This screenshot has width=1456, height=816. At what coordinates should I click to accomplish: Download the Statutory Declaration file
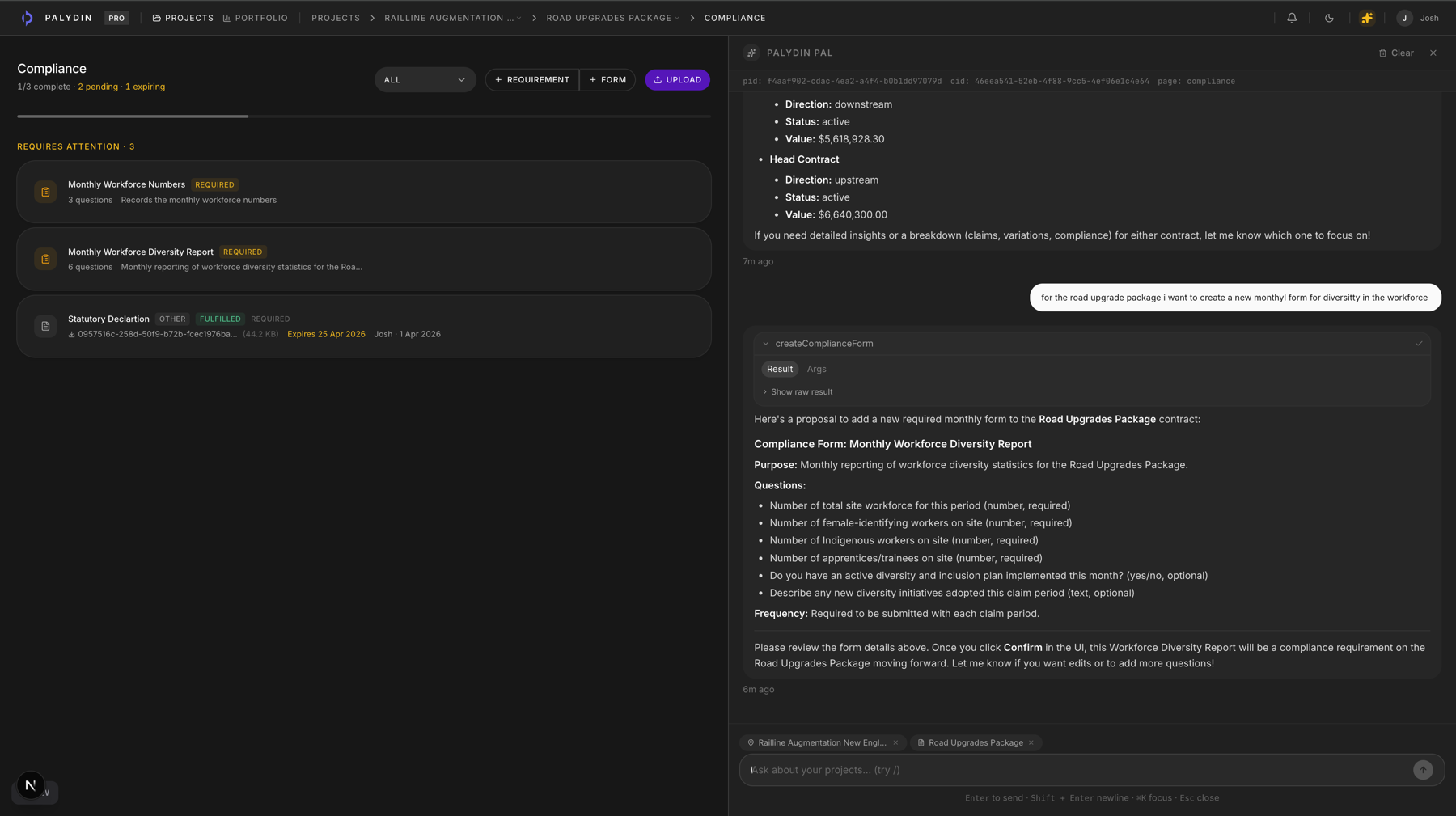coord(71,334)
